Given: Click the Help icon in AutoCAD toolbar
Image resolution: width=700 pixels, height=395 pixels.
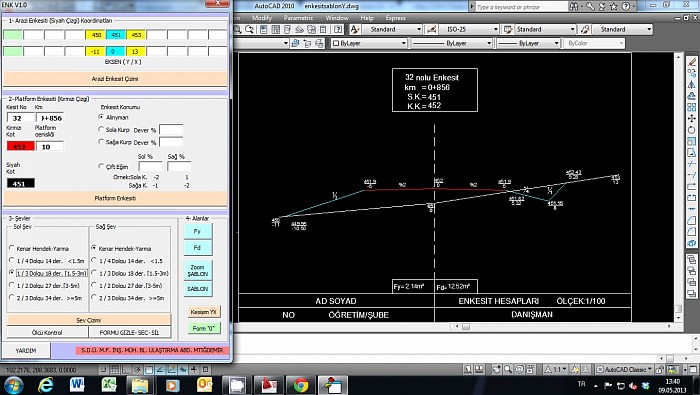Looking at the screenshot, I should (338, 29).
